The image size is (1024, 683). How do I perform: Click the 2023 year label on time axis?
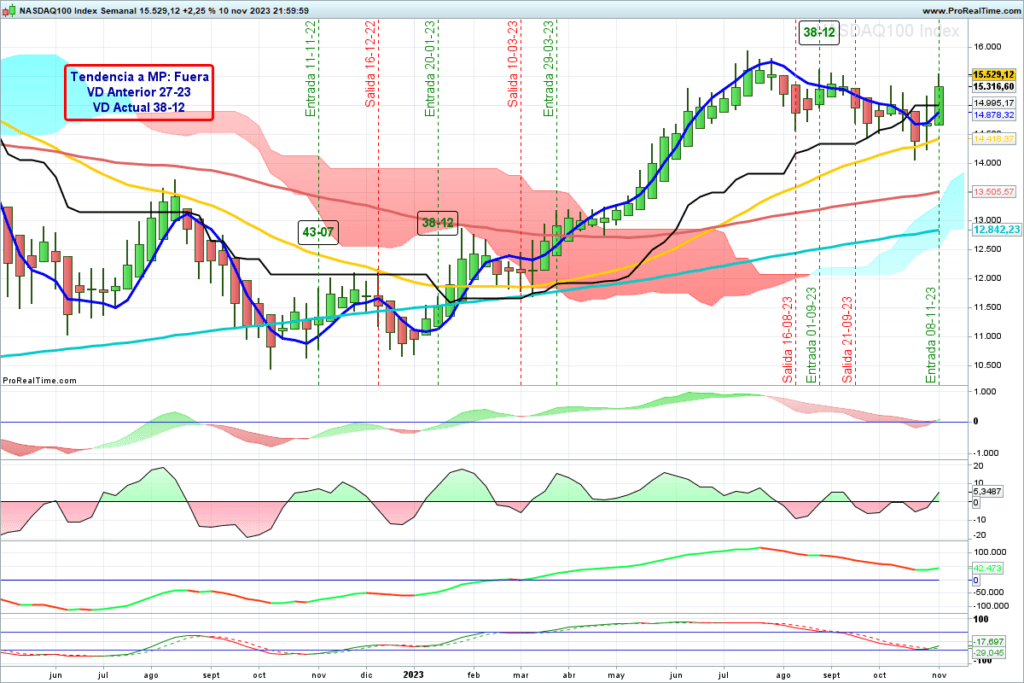(x=413, y=675)
